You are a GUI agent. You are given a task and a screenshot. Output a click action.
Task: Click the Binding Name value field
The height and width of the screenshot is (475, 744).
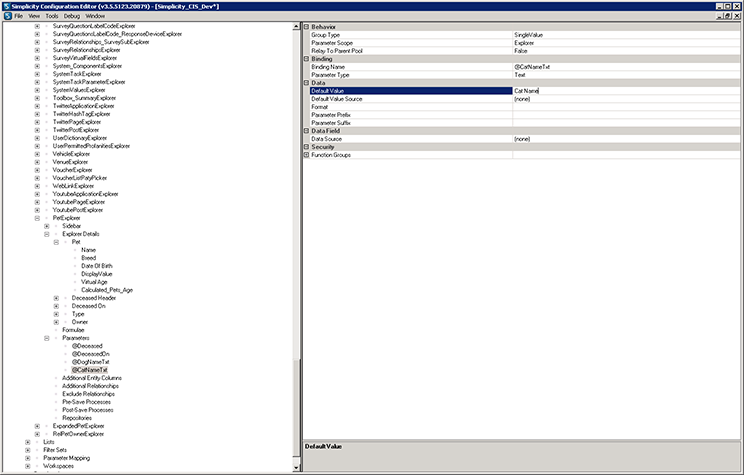pyautogui.click(x=626, y=67)
